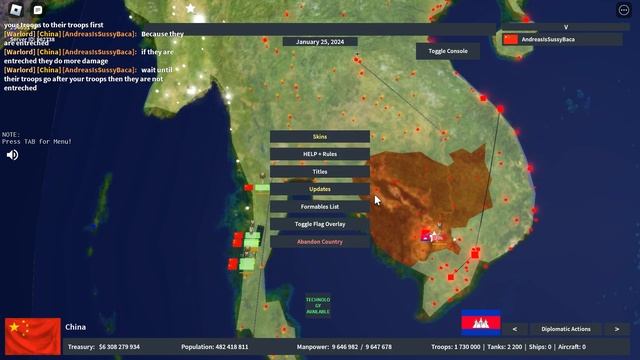Viewport: 640px width, 360px height.
Task: Click the Diplomatic Actions button
Action: click(x=566, y=329)
